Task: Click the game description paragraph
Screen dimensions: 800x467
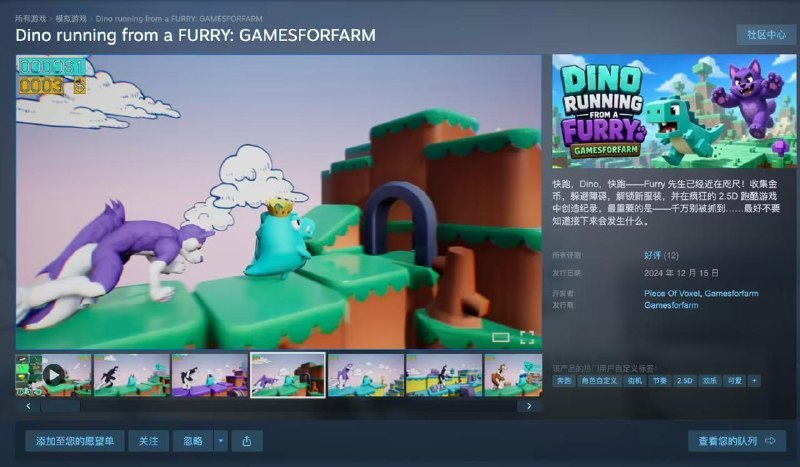Action: click(x=666, y=203)
